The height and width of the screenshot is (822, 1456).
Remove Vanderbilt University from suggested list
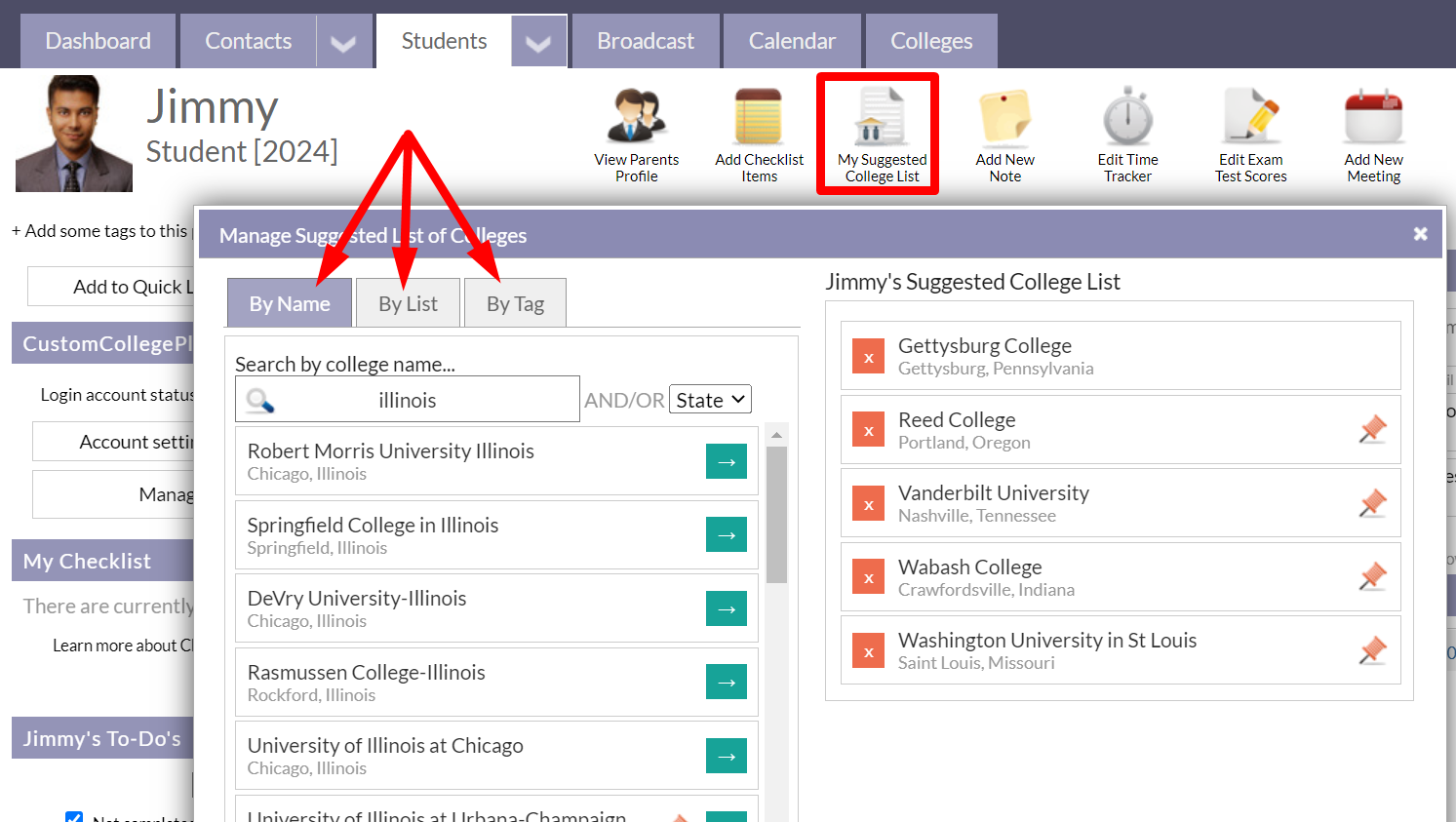(x=868, y=504)
